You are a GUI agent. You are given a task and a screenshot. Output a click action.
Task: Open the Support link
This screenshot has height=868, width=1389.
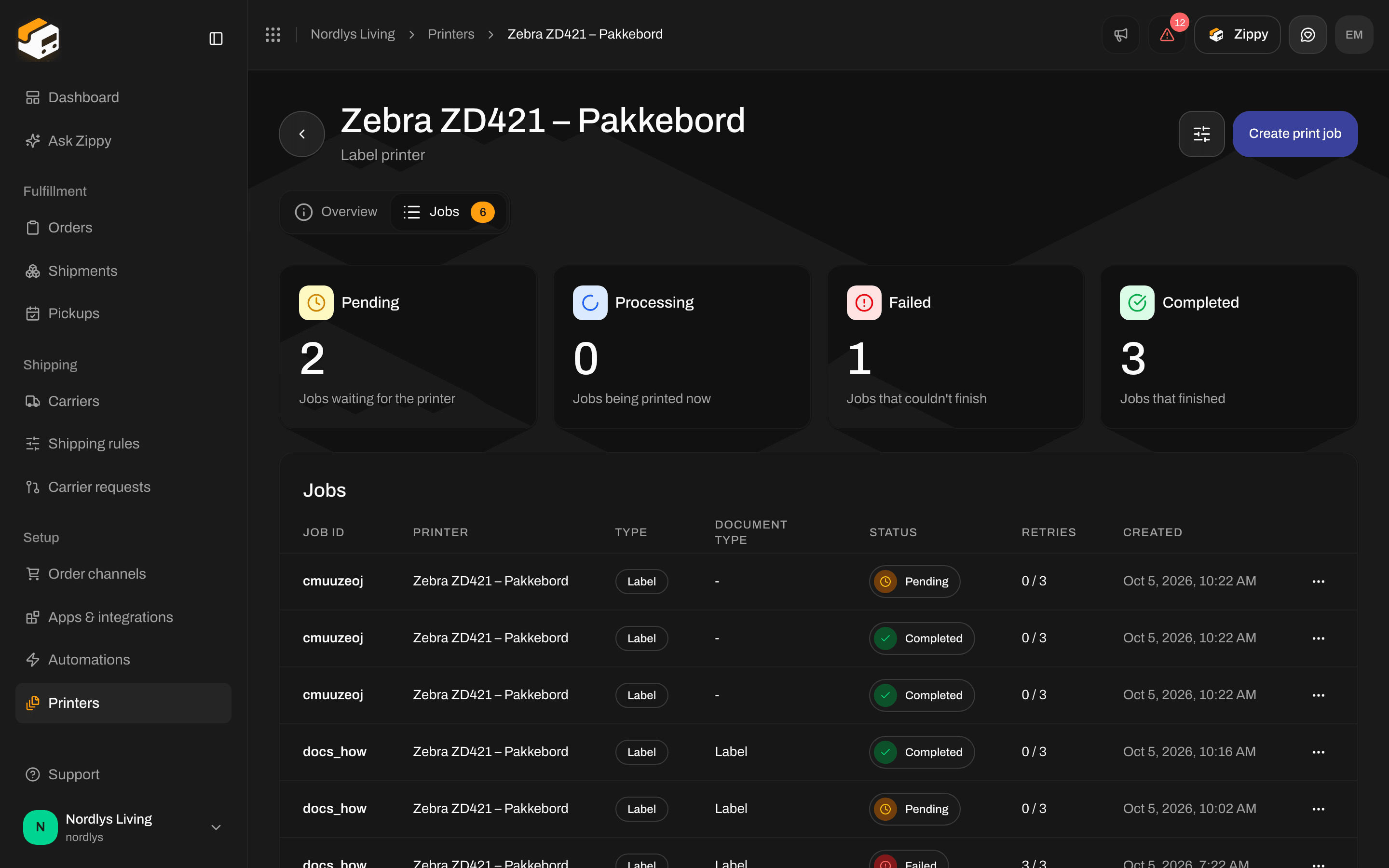(x=123, y=774)
